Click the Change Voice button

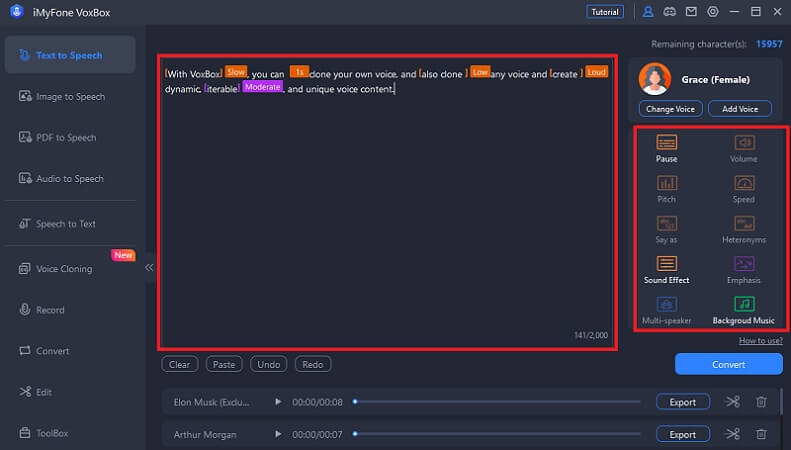point(670,109)
